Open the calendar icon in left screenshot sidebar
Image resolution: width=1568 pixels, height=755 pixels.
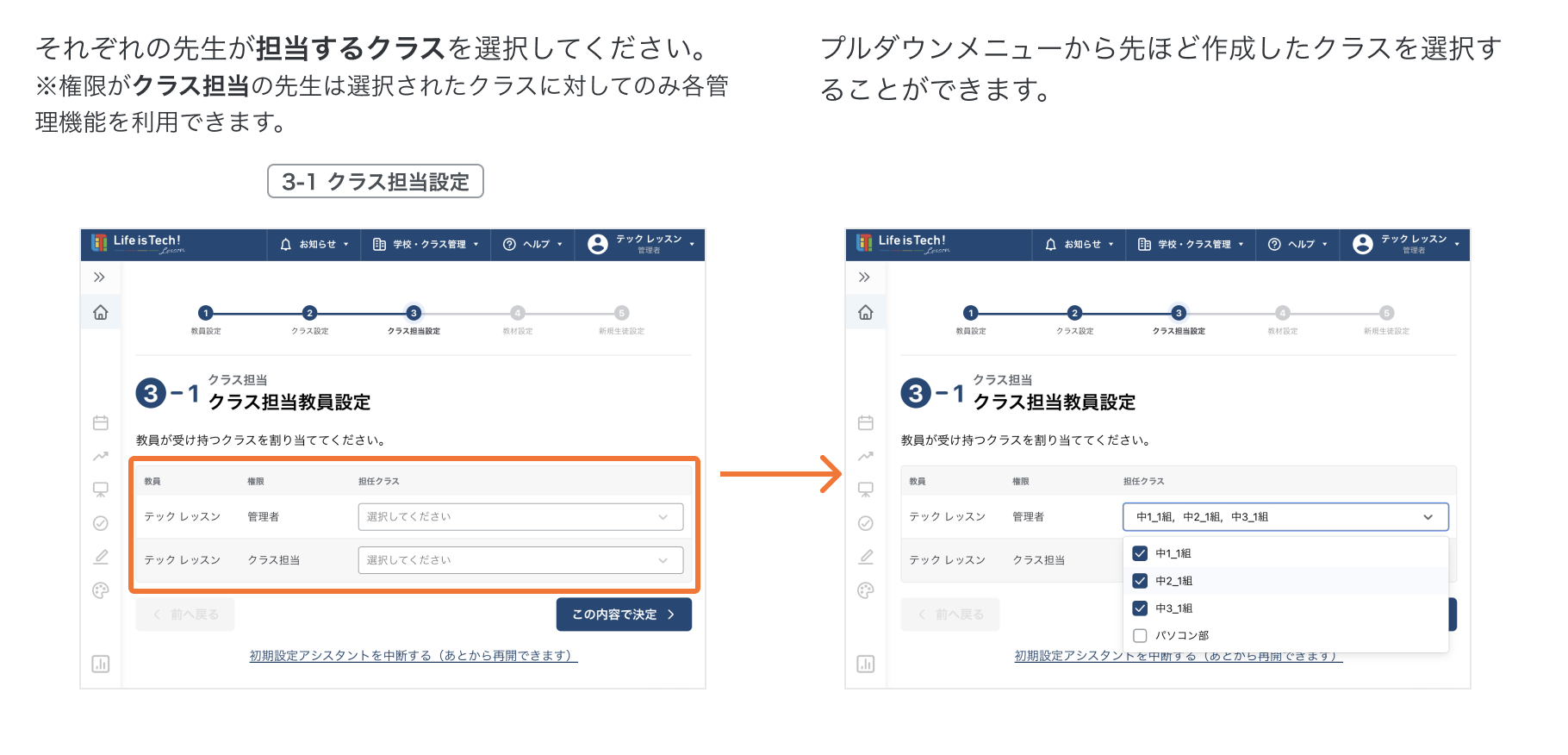point(101,422)
